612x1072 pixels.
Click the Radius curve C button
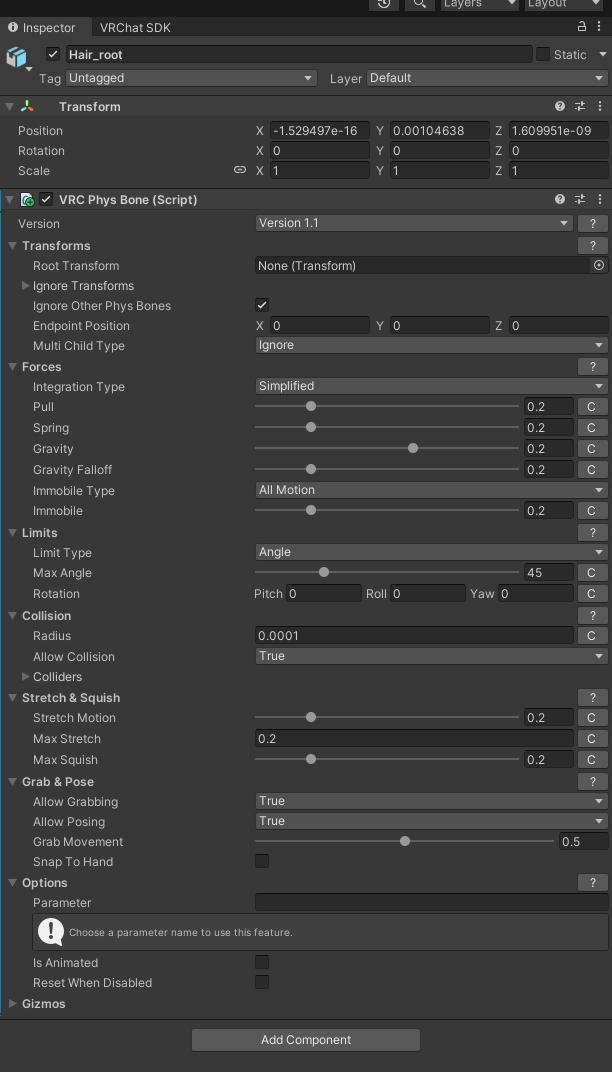click(x=592, y=636)
